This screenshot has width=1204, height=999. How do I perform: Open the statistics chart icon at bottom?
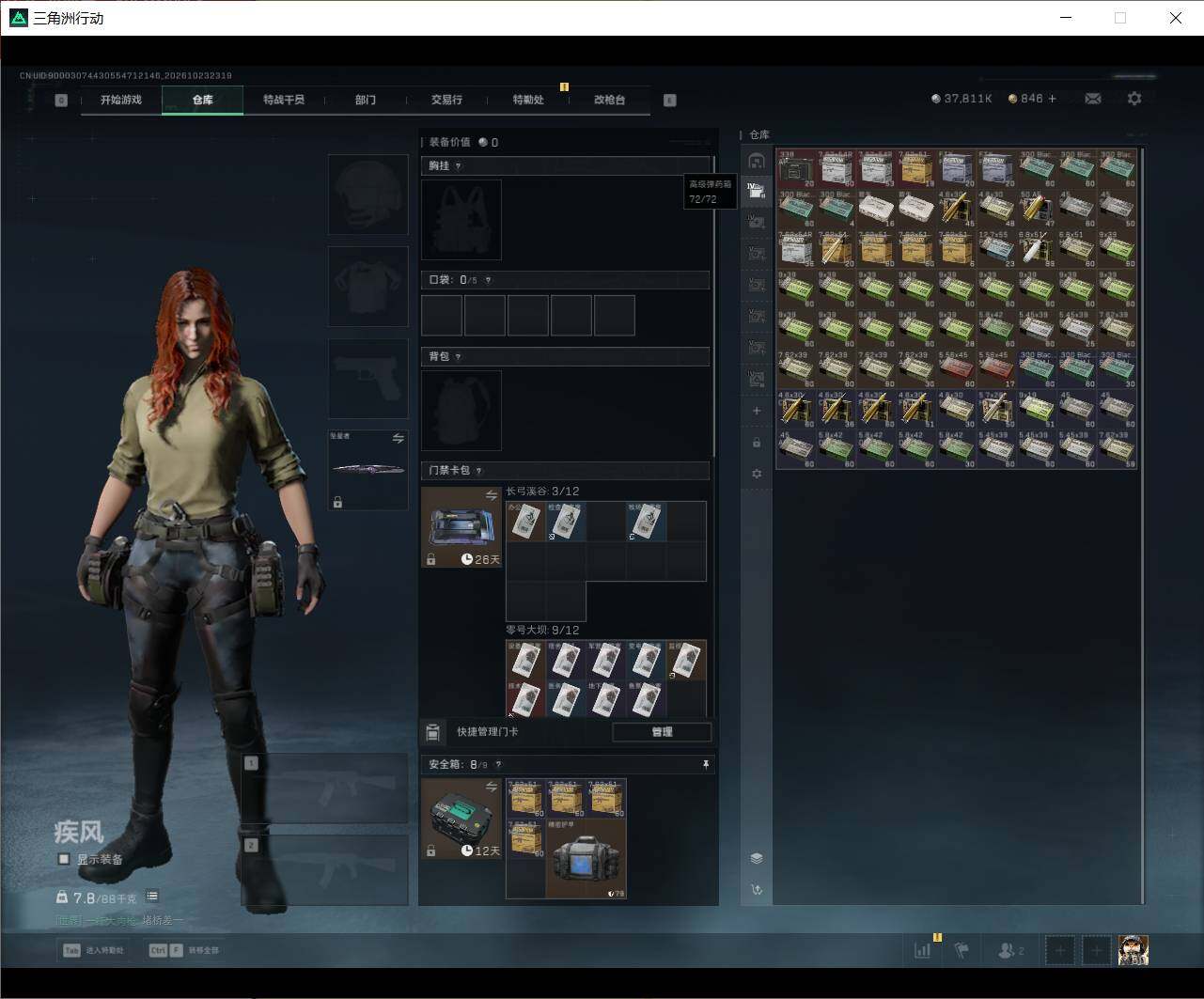click(923, 950)
